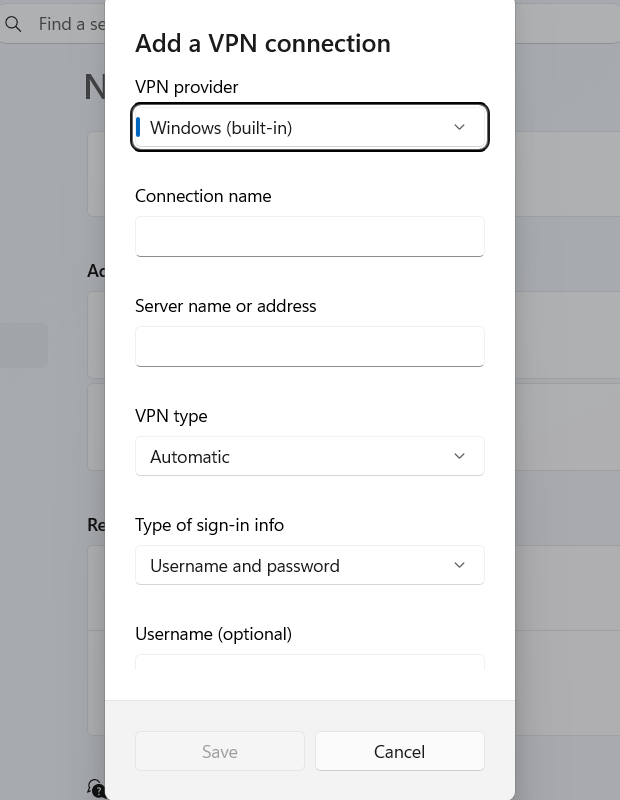The image size is (620, 800).
Task: Click the chevron next to Username and password
Action: [x=459, y=565]
